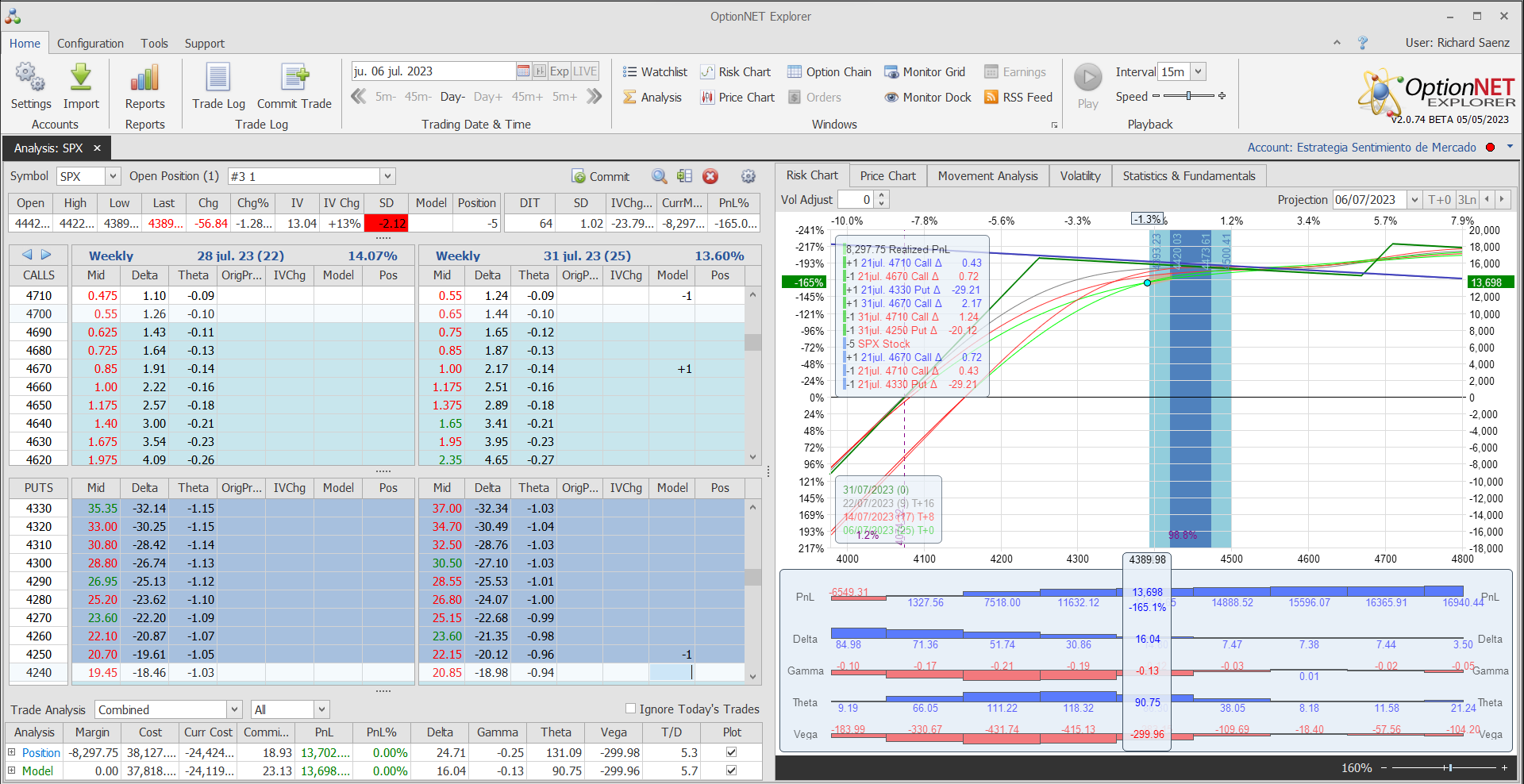Click the Import accounts icon
1524x784 pixels.
(x=81, y=86)
